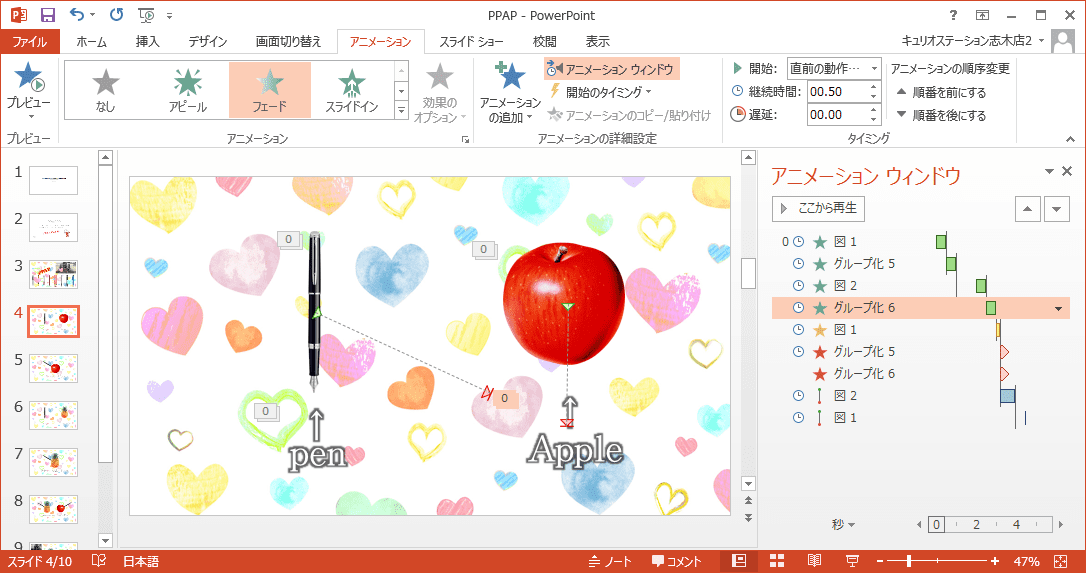The image size is (1086, 573).
Task: Click the プレビュー star icon
Action: 28,76
